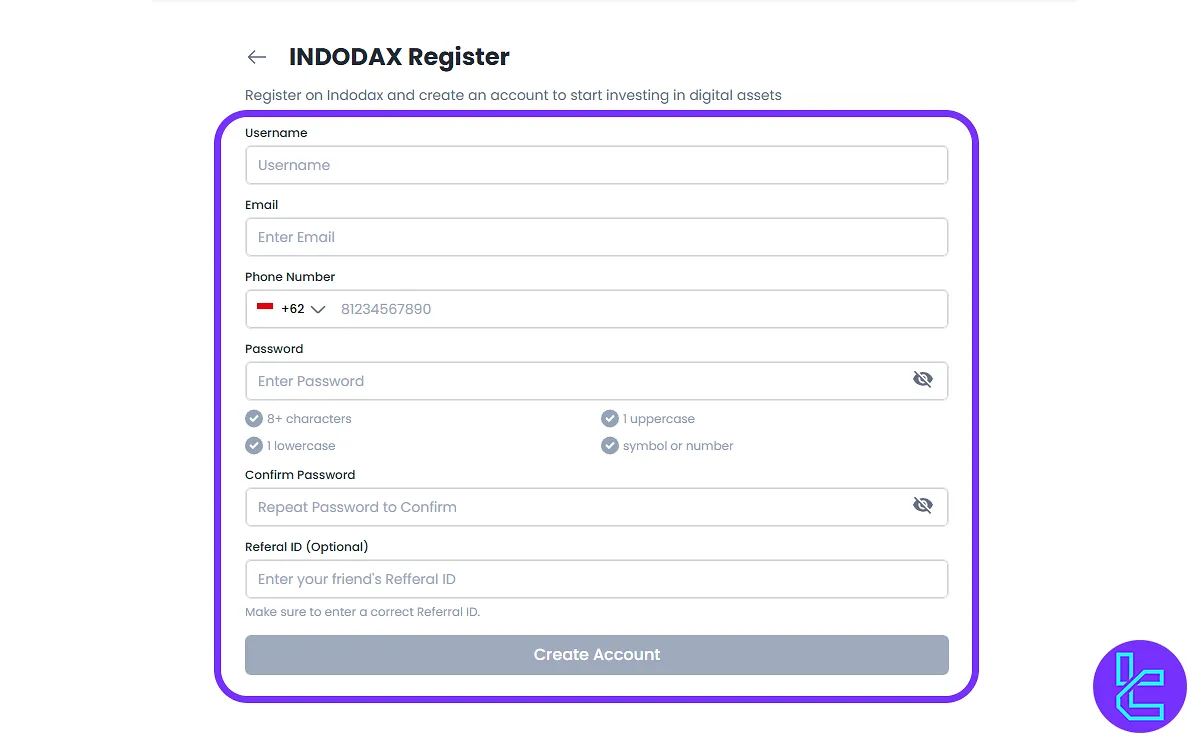Toggle Confirm Password visibility eye
This screenshot has width=1203, height=747.
[x=922, y=506]
